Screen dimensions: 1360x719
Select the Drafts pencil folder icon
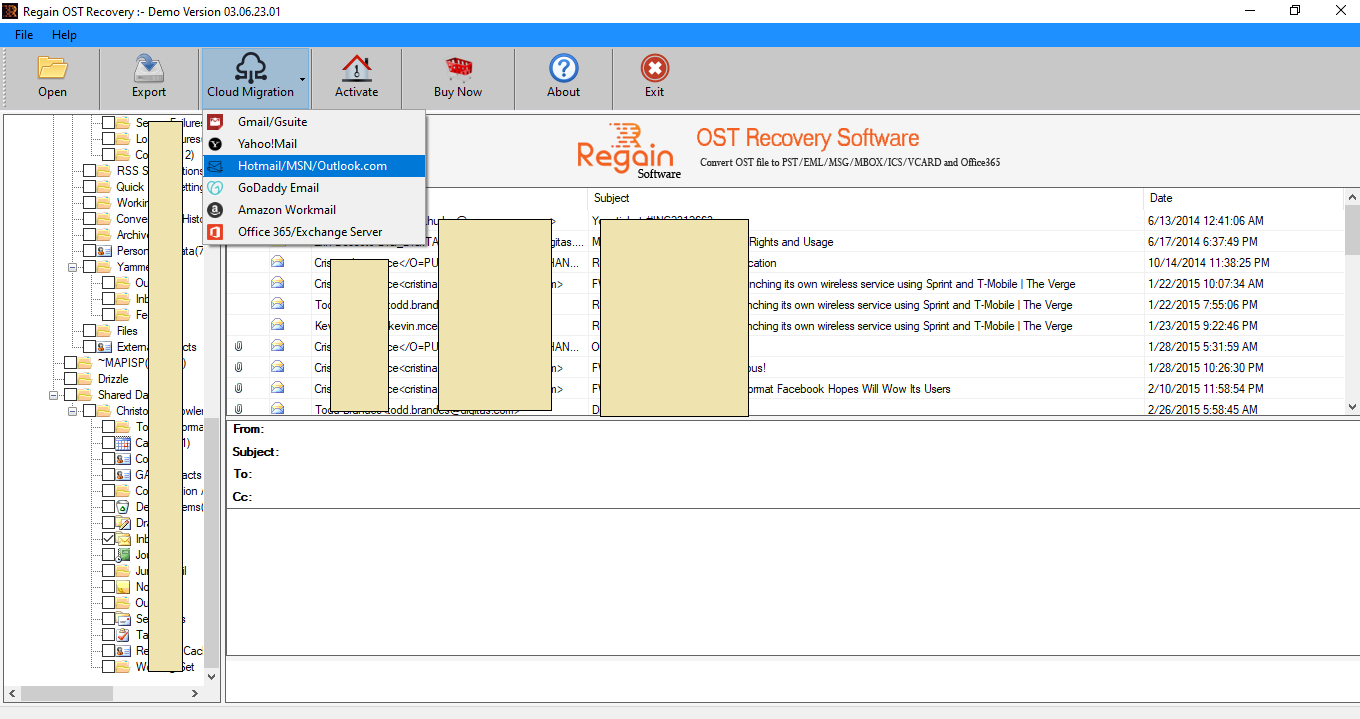[x=124, y=523]
